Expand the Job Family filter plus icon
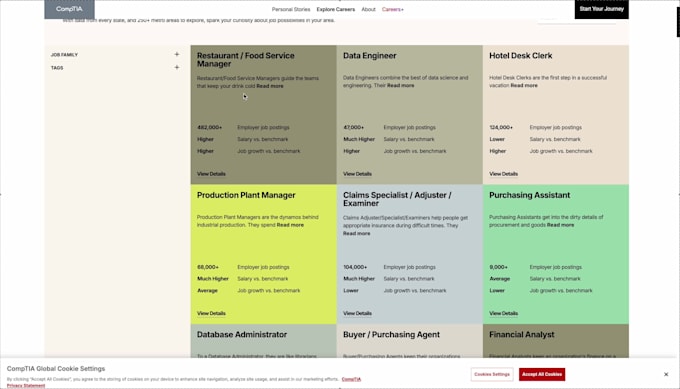This screenshot has width=680, height=389. tap(177, 54)
